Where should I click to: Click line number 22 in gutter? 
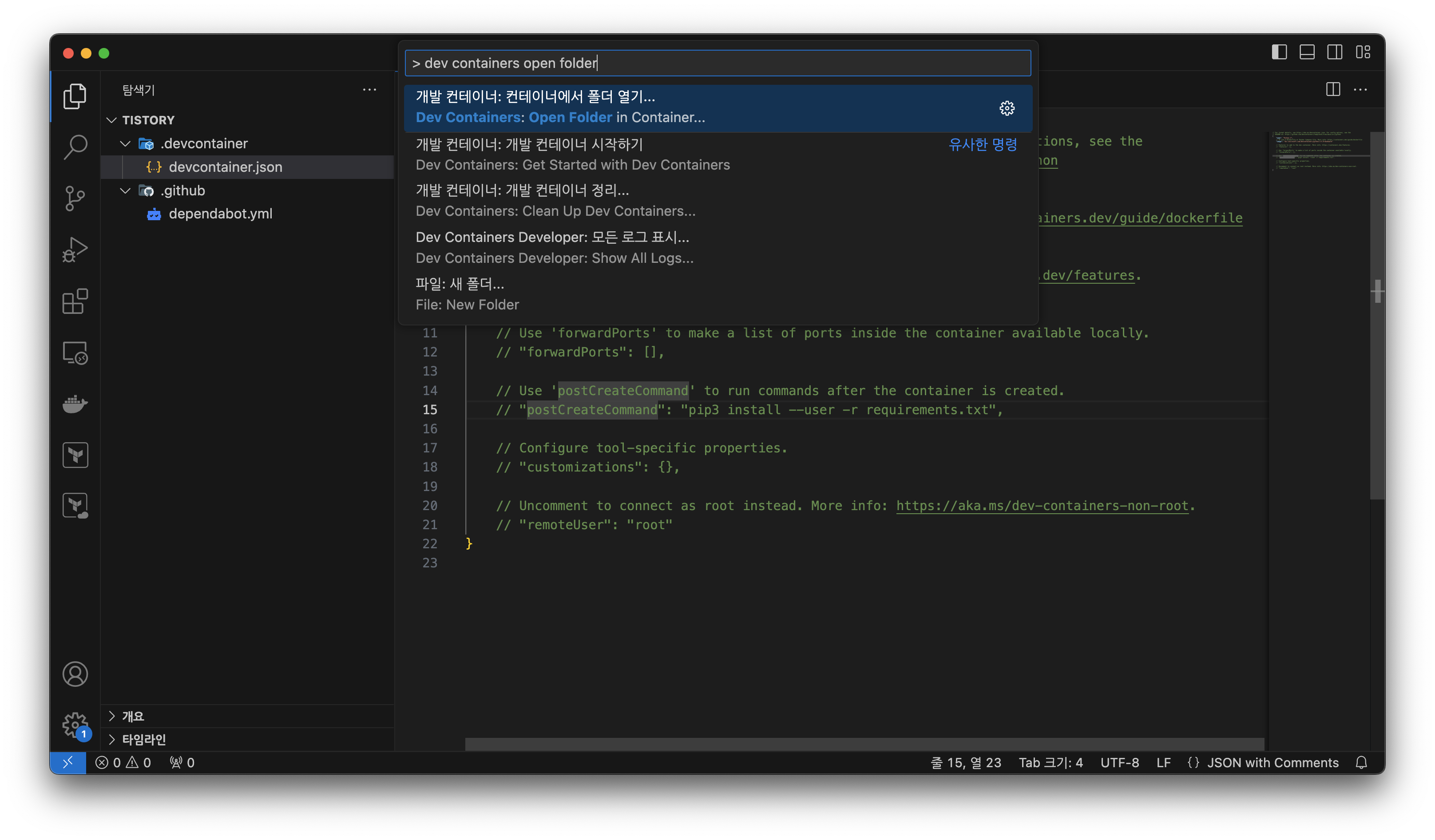tap(429, 543)
